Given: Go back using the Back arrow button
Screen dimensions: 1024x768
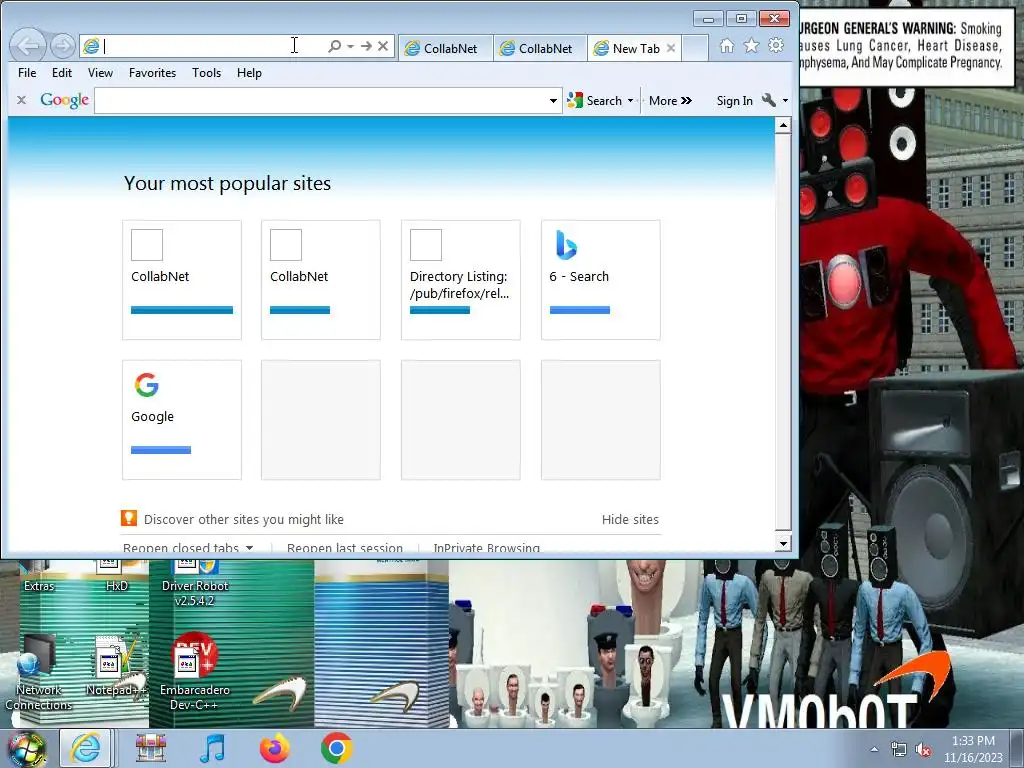Looking at the screenshot, I should point(29,46).
